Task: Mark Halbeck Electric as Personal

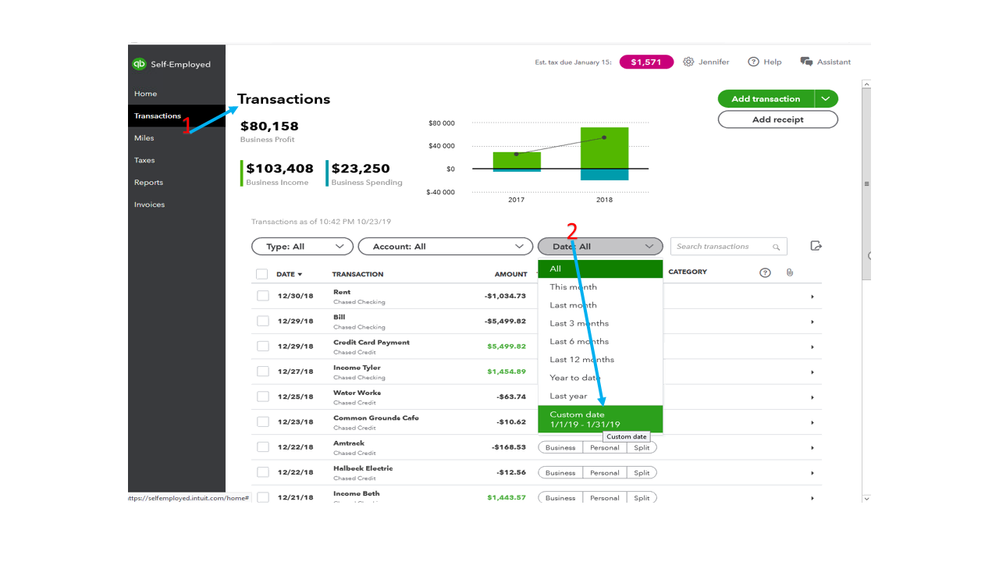Action: point(605,473)
